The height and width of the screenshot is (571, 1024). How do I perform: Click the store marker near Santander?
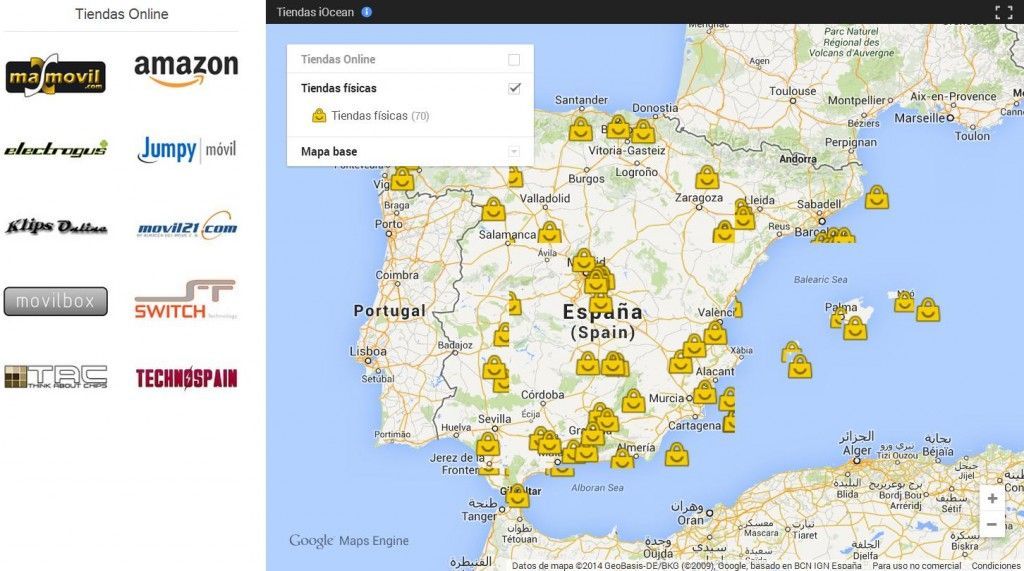click(x=580, y=129)
